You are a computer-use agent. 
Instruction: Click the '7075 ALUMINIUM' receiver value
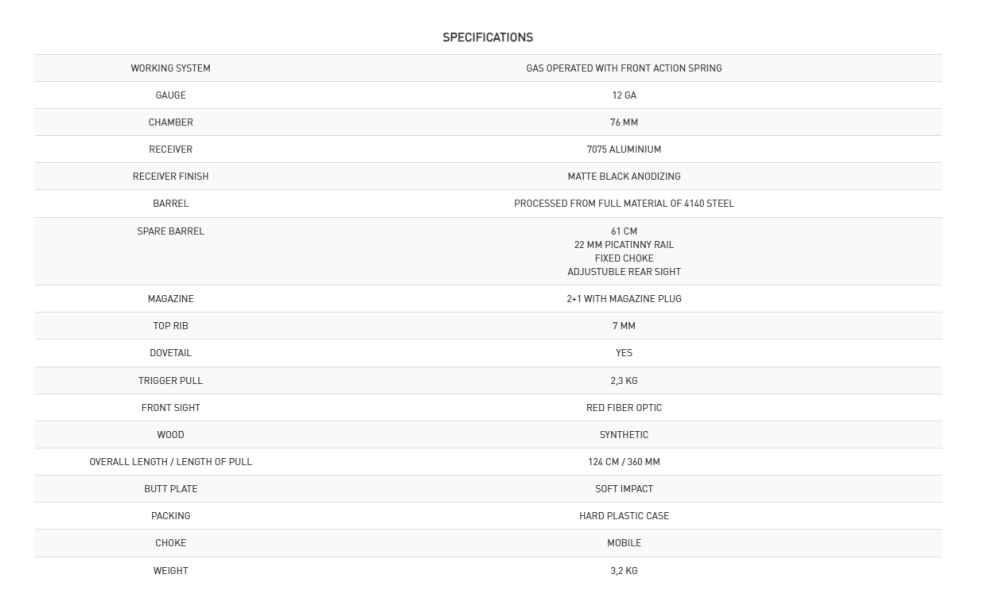pyautogui.click(x=624, y=149)
